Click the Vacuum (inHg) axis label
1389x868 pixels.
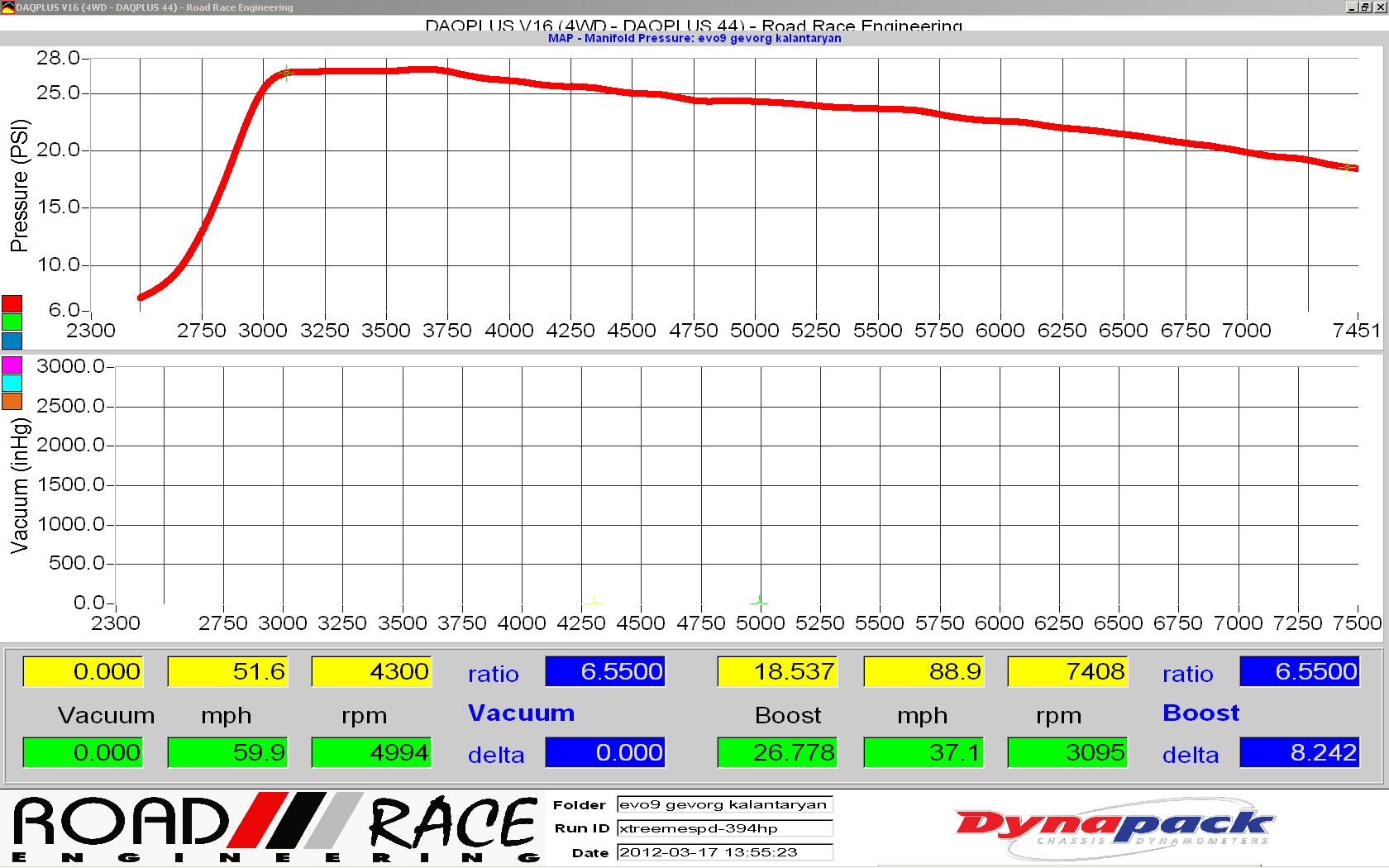click(19, 485)
